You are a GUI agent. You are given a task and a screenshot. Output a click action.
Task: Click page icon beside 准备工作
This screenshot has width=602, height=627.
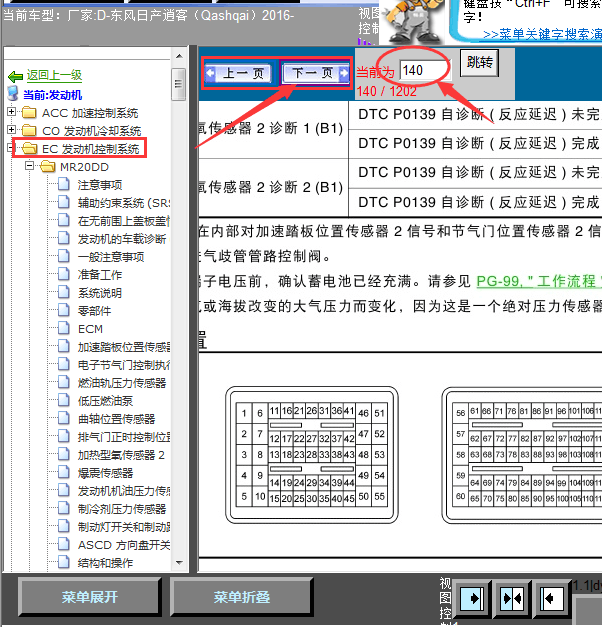click(x=64, y=274)
